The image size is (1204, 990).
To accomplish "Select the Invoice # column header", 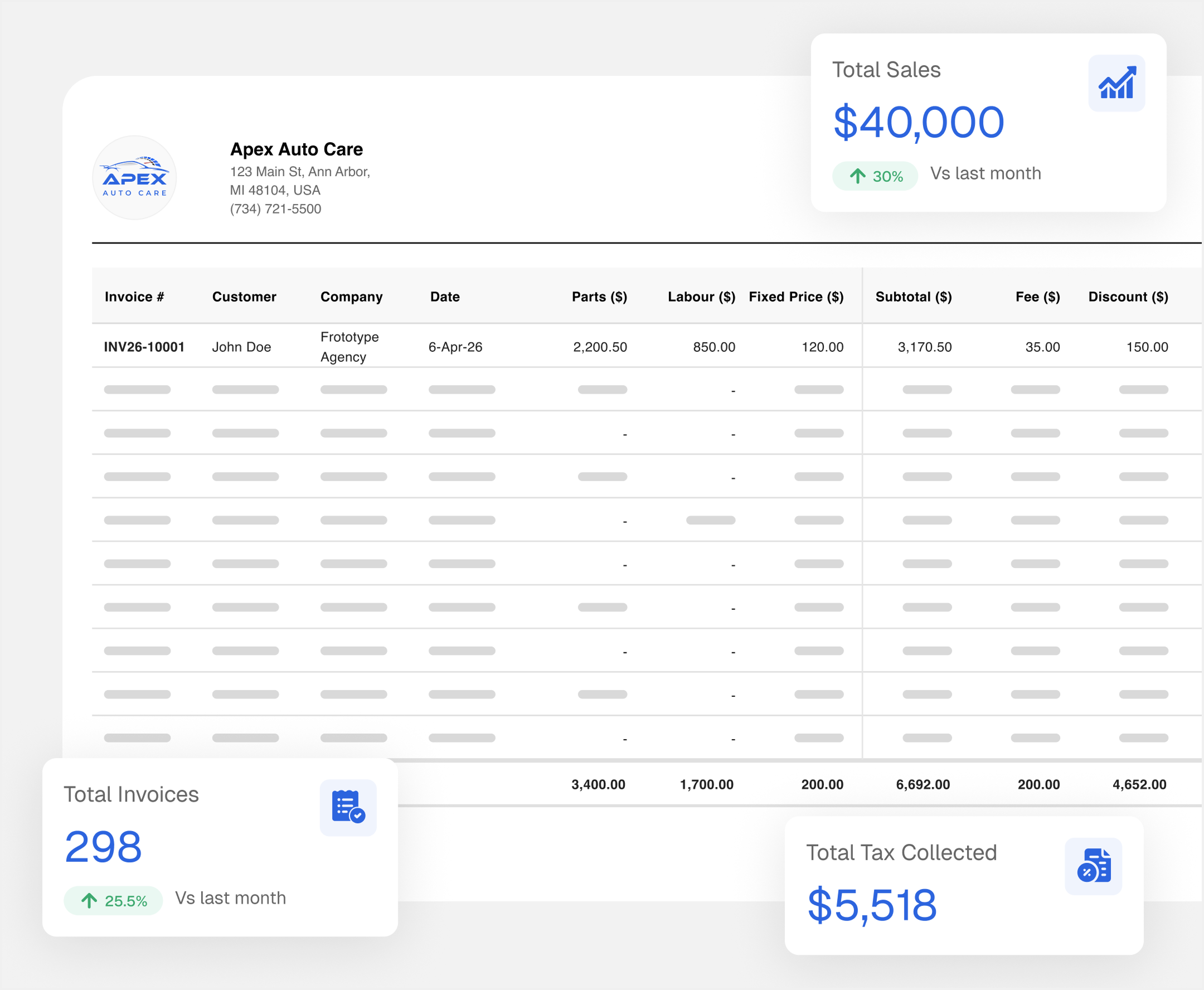I will (x=134, y=297).
